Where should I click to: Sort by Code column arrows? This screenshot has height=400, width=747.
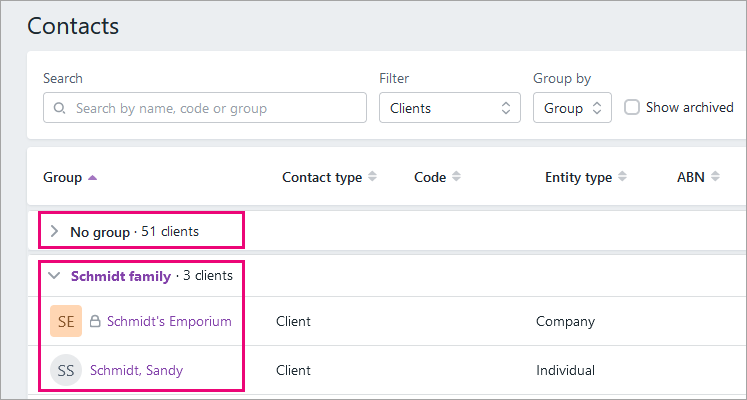pos(456,177)
